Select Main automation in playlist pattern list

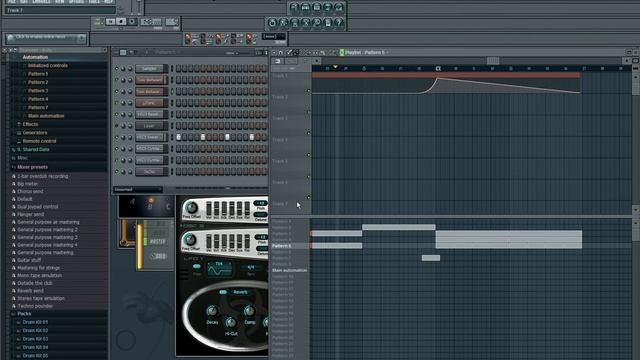(x=289, y=270)
